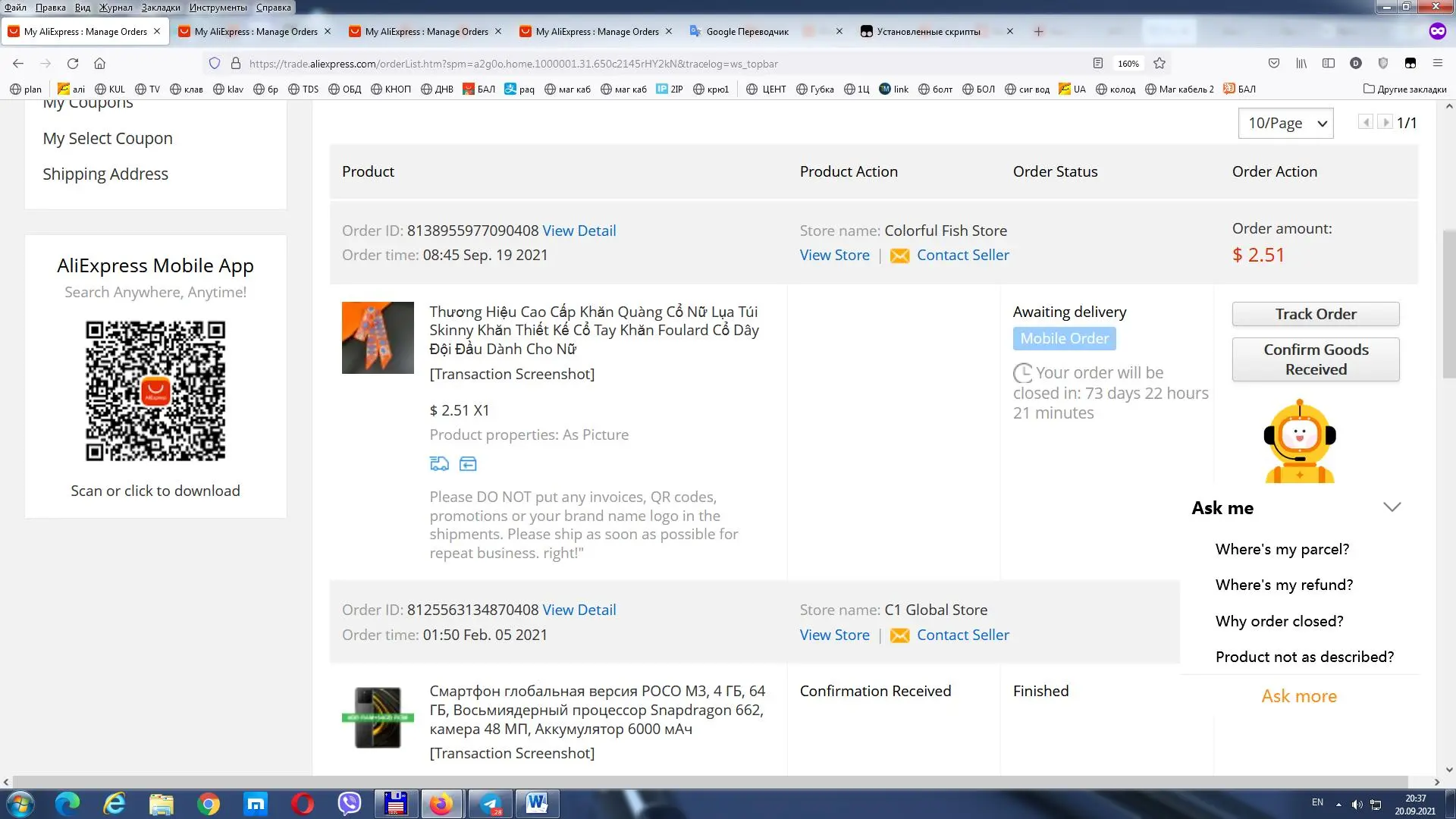Ask "Where's my refund?"

tap(1284, 585)
